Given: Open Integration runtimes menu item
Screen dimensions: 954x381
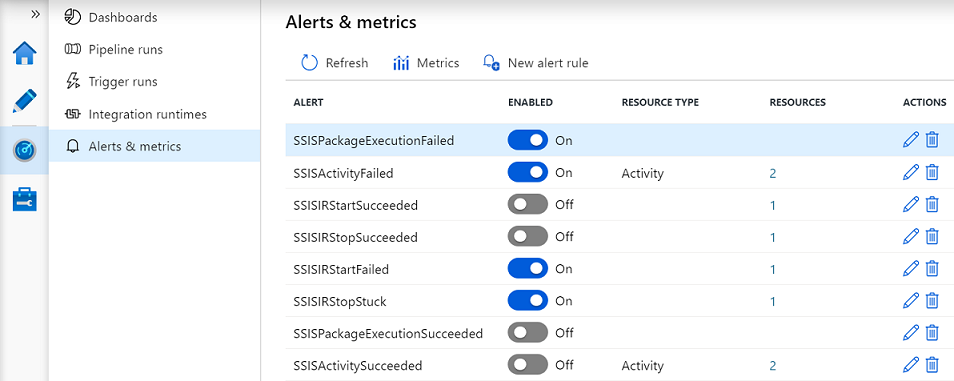Looking at the screenshot, I should point(155,114).
